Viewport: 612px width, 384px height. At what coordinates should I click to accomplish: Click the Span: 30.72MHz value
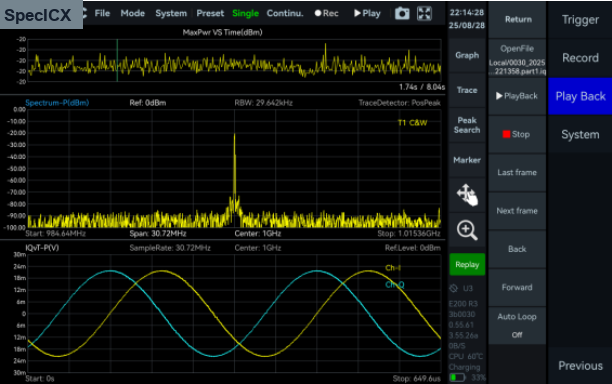(x=158, y=233)
